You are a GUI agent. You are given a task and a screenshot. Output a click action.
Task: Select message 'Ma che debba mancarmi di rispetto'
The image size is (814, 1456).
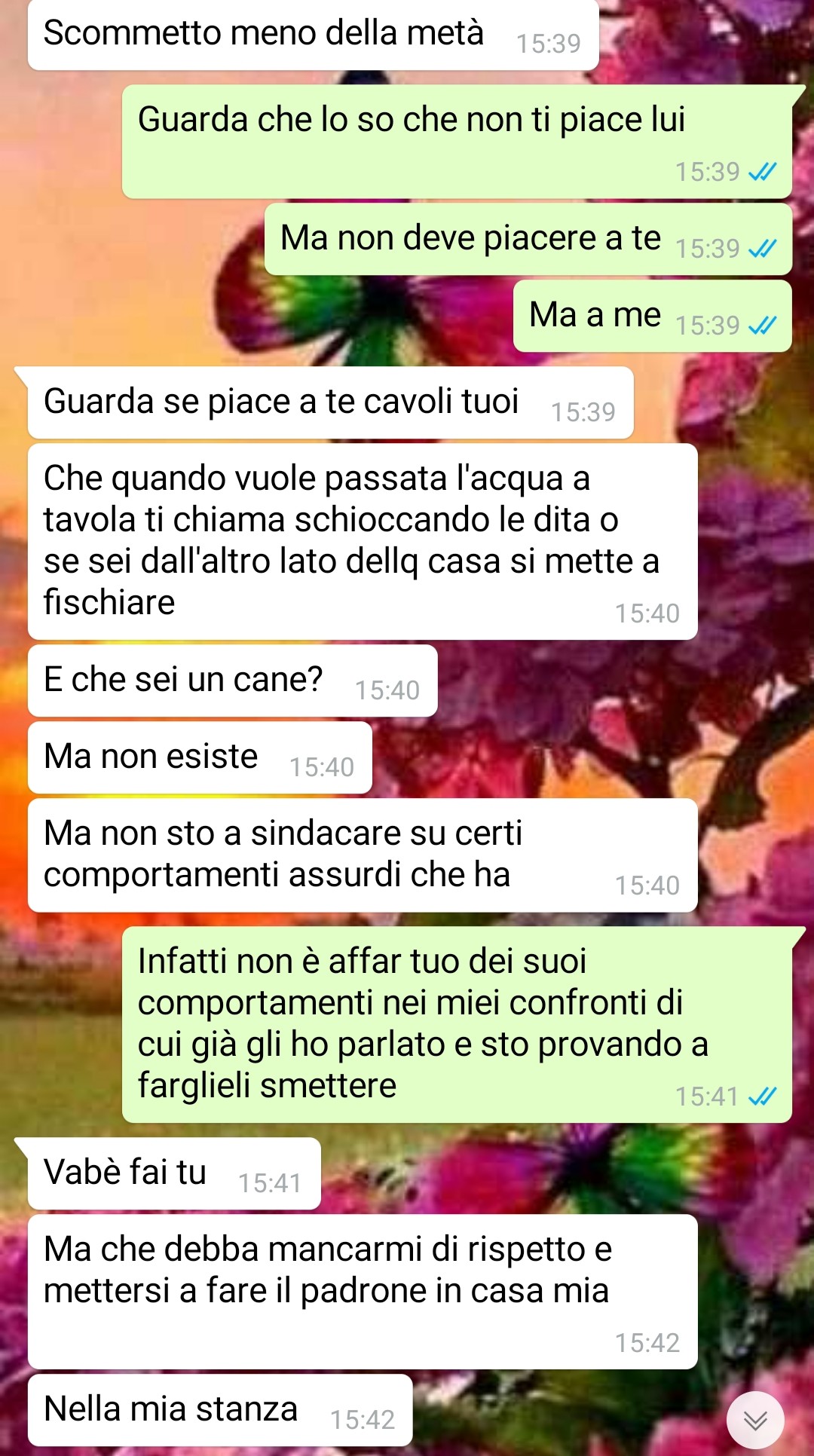click(x=363, y=1292)
